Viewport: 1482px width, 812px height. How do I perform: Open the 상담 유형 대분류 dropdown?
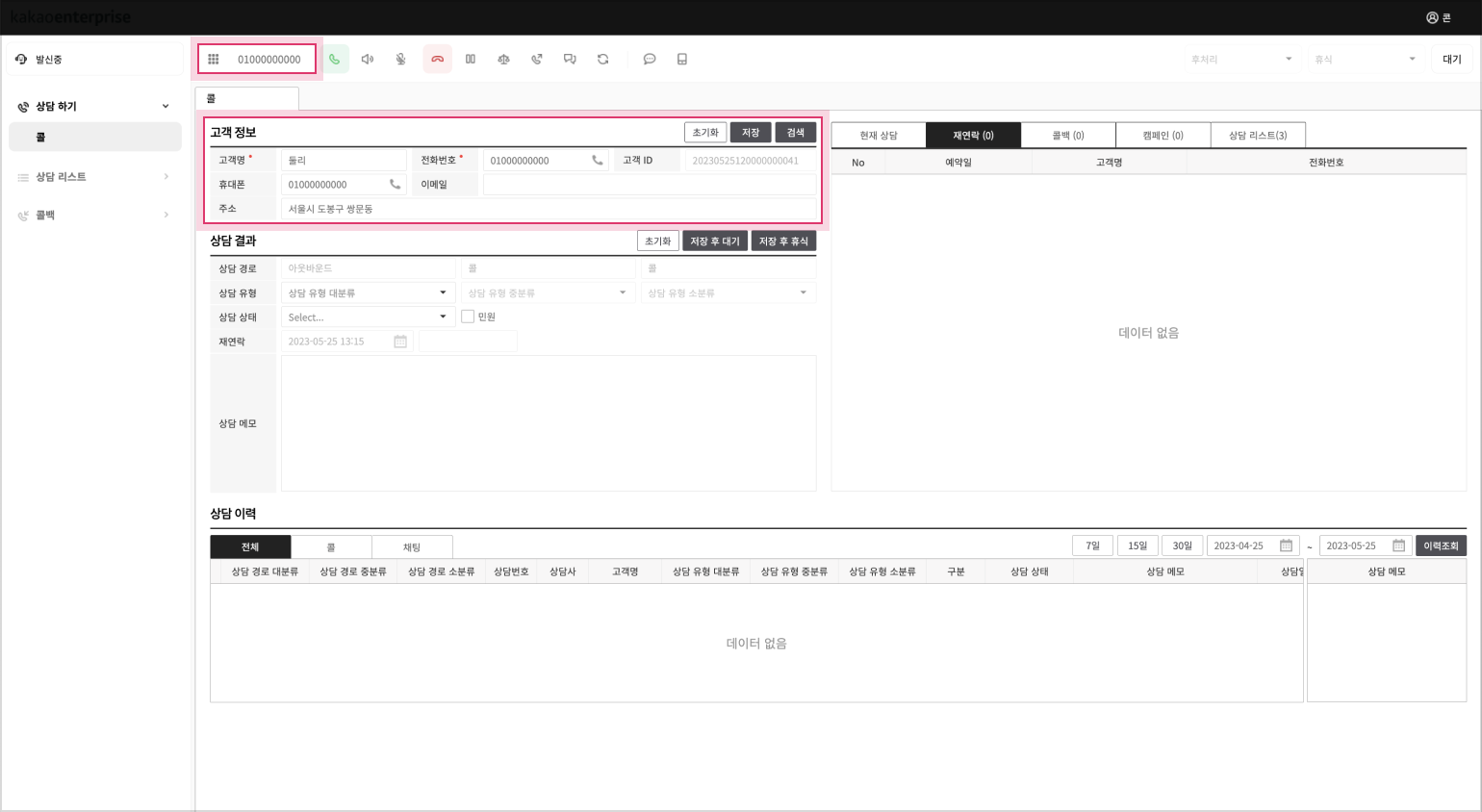(x=368, y=292)
